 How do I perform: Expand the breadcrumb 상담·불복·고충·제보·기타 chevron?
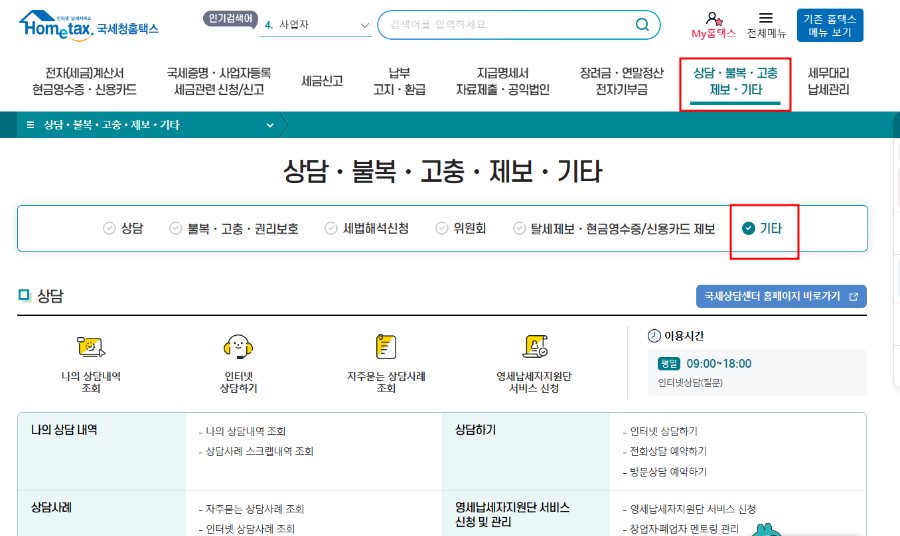(270, 125)
